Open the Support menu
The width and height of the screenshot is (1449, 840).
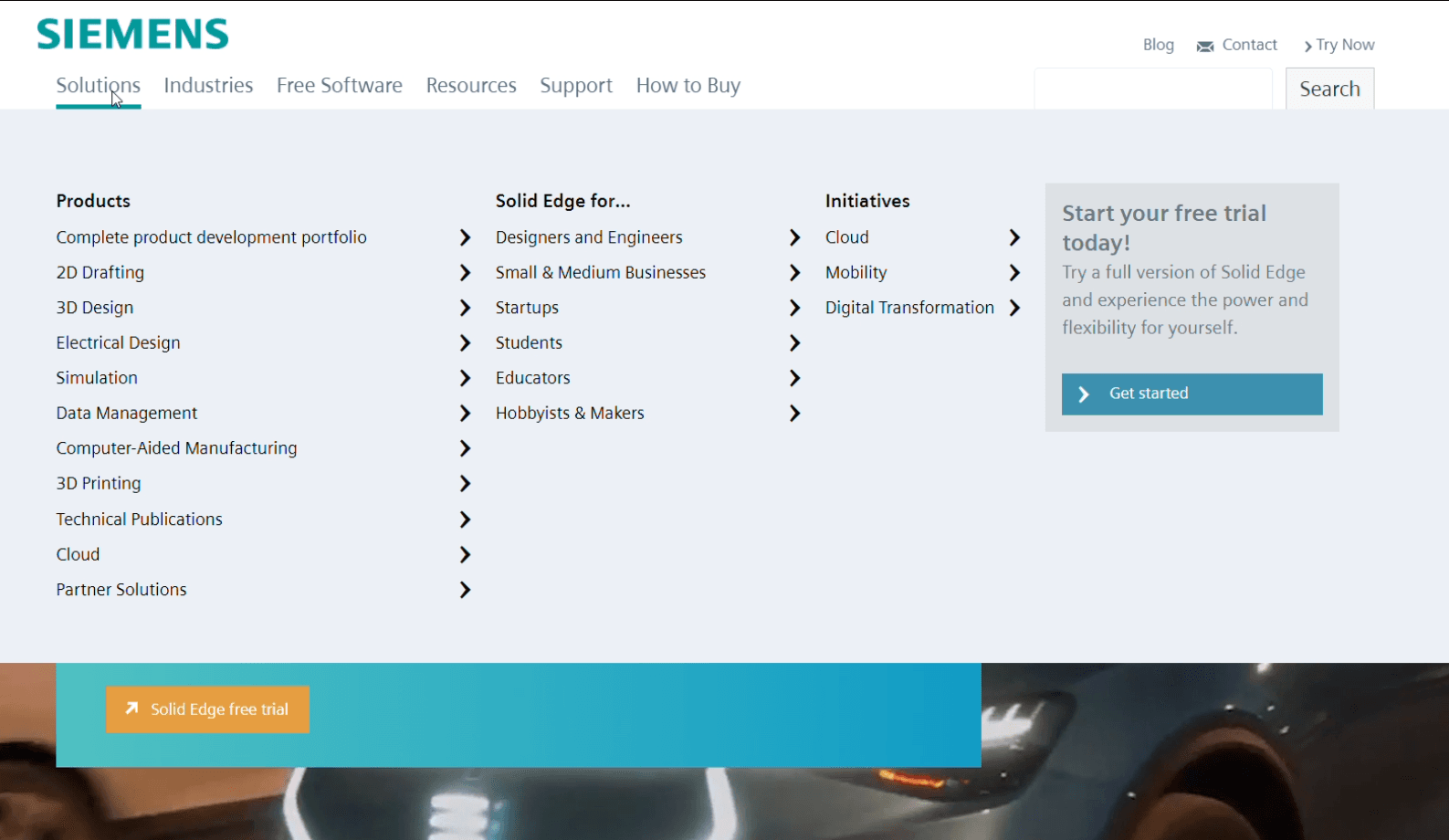(x=576, y=86)
